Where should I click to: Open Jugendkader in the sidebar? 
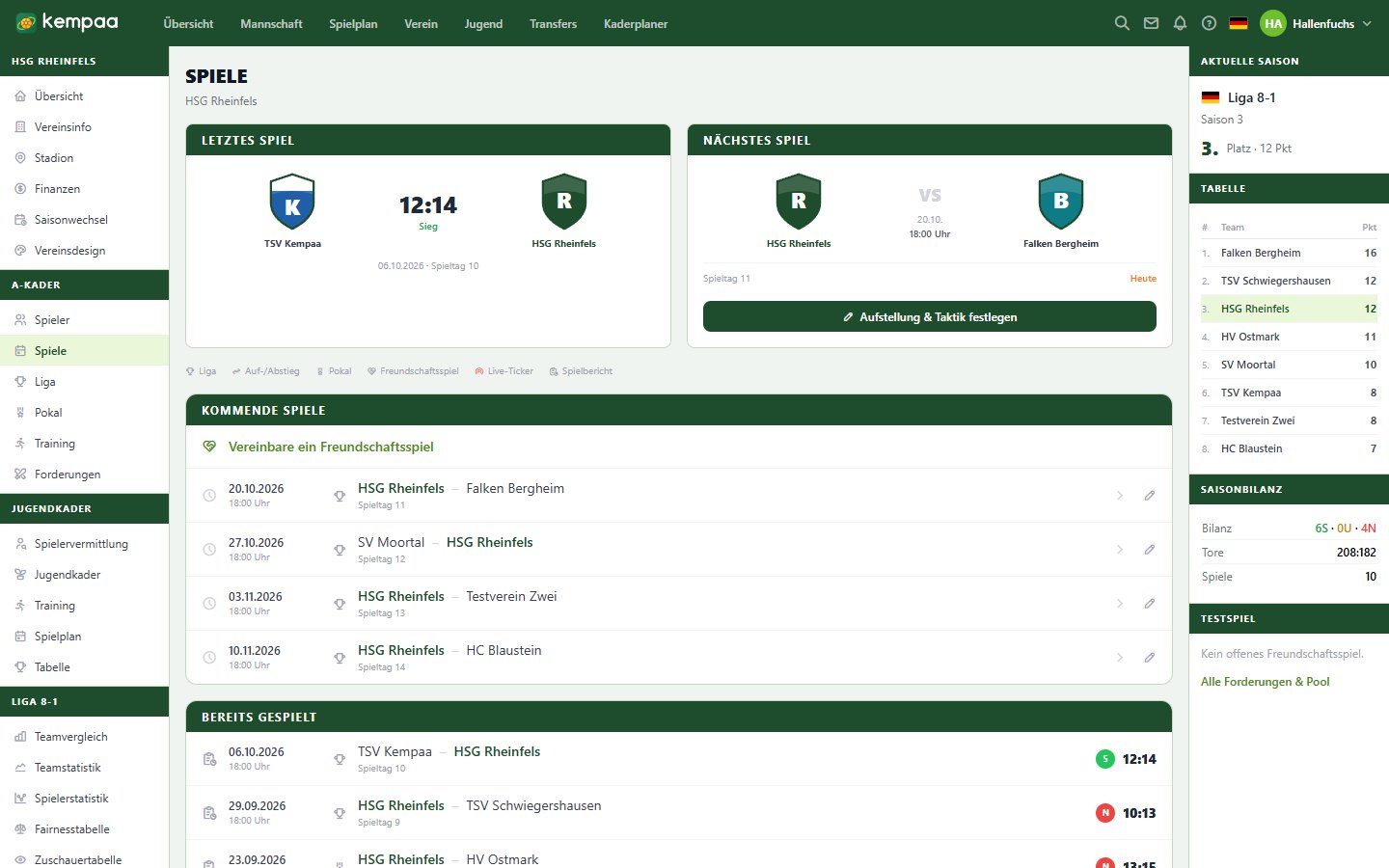[x=84, y=575]
